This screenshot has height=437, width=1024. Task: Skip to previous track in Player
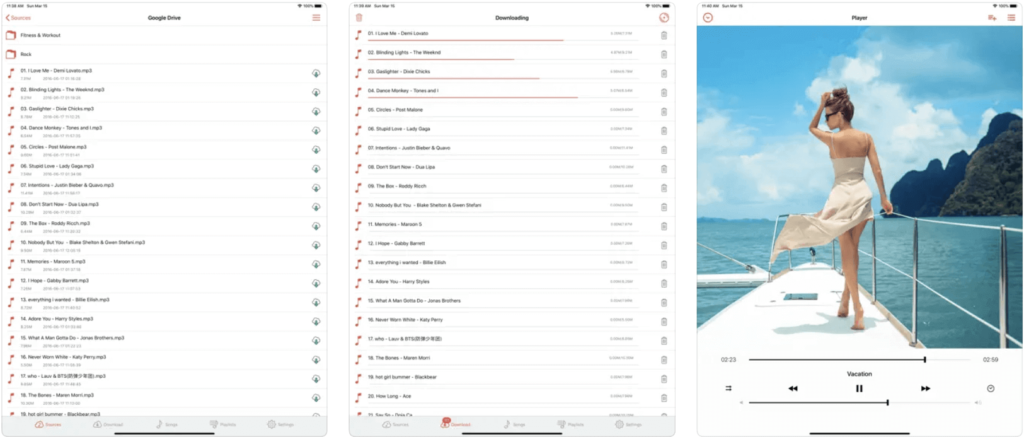(793, 388)
